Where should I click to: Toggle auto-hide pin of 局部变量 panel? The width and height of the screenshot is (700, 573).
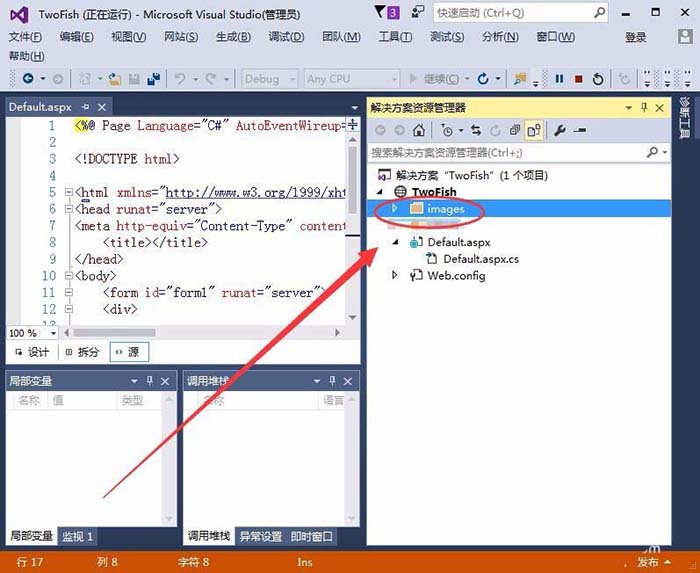(150, 381)
